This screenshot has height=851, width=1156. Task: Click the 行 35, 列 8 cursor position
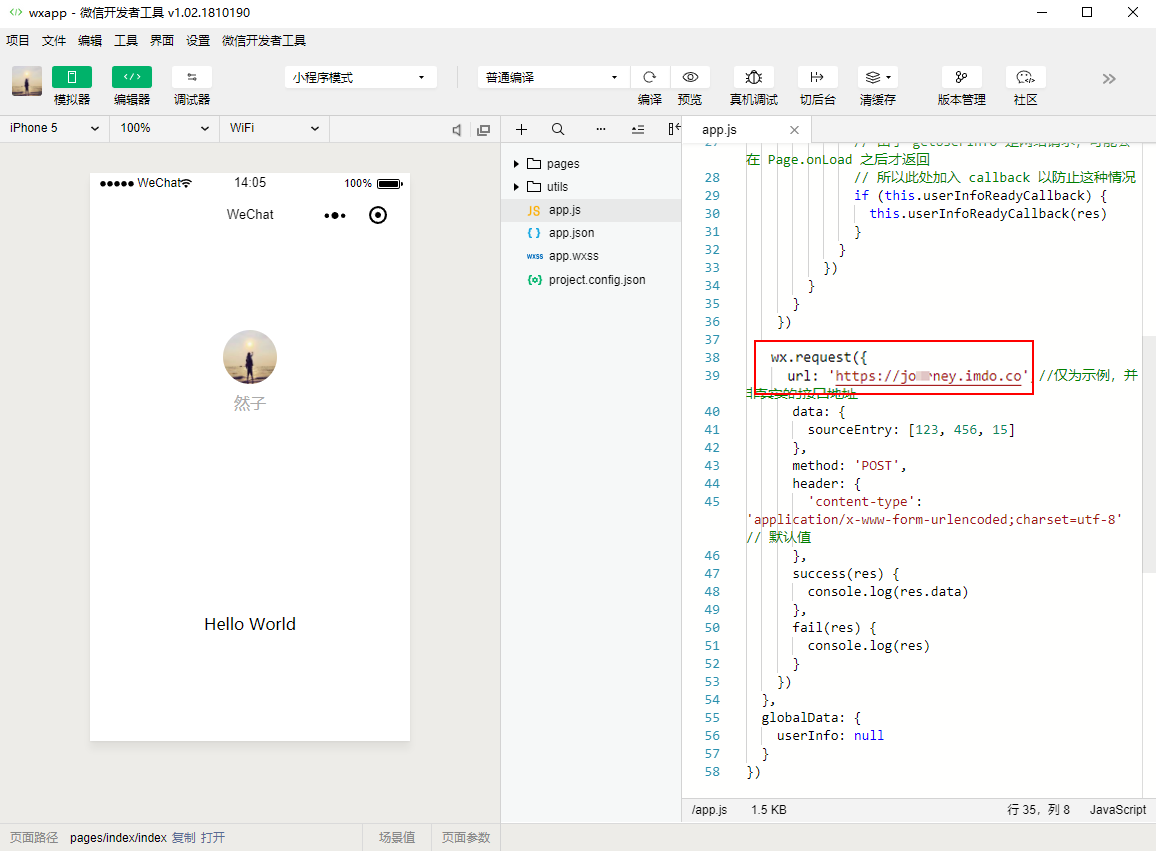pyautogui.click(x=1038, y=810)
